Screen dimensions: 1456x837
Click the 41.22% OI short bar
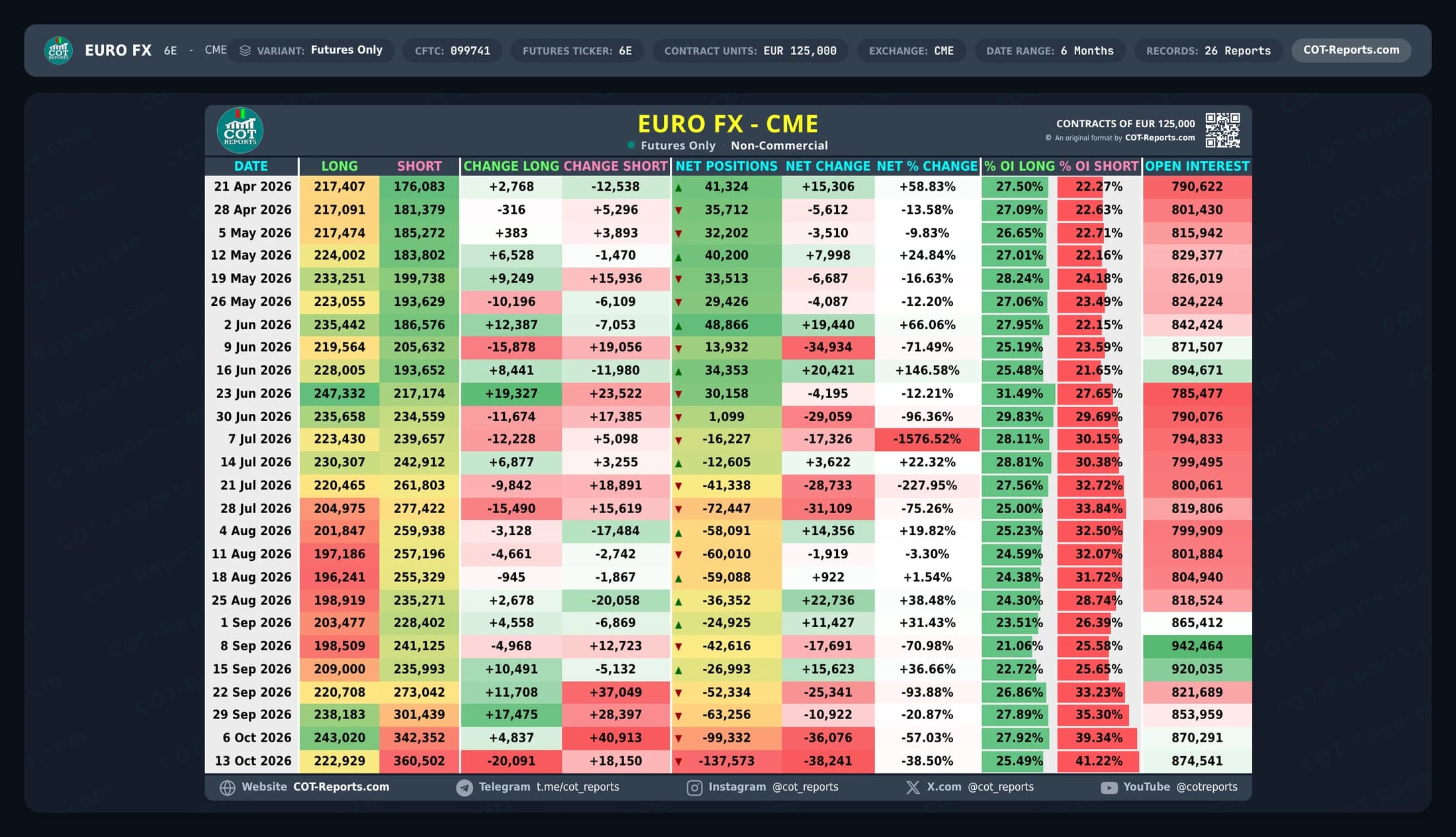(1099, 762)
